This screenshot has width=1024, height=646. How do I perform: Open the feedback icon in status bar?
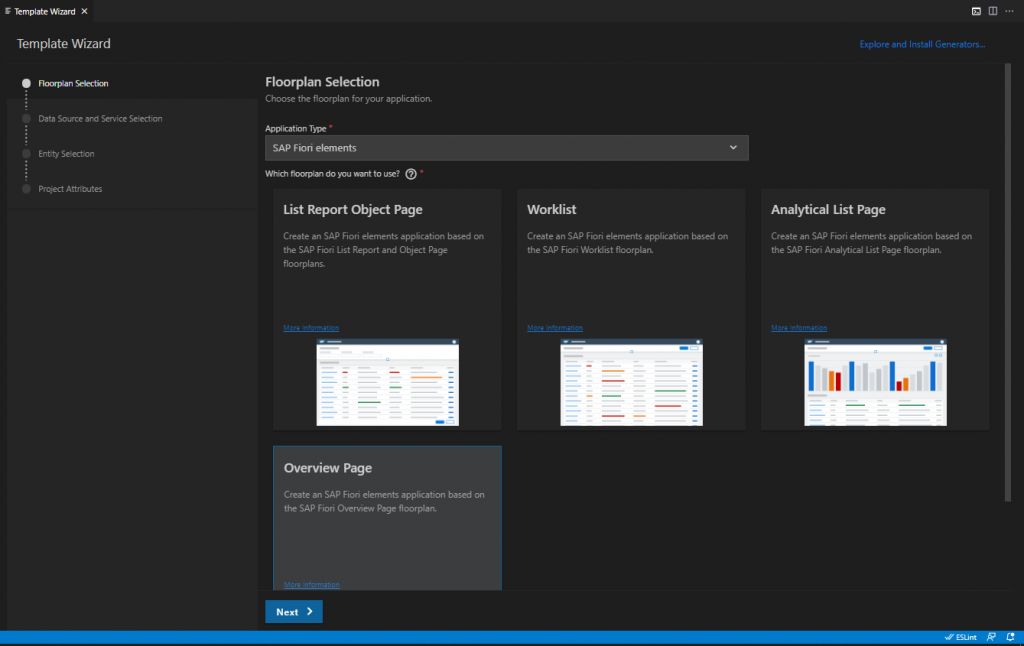991,637
